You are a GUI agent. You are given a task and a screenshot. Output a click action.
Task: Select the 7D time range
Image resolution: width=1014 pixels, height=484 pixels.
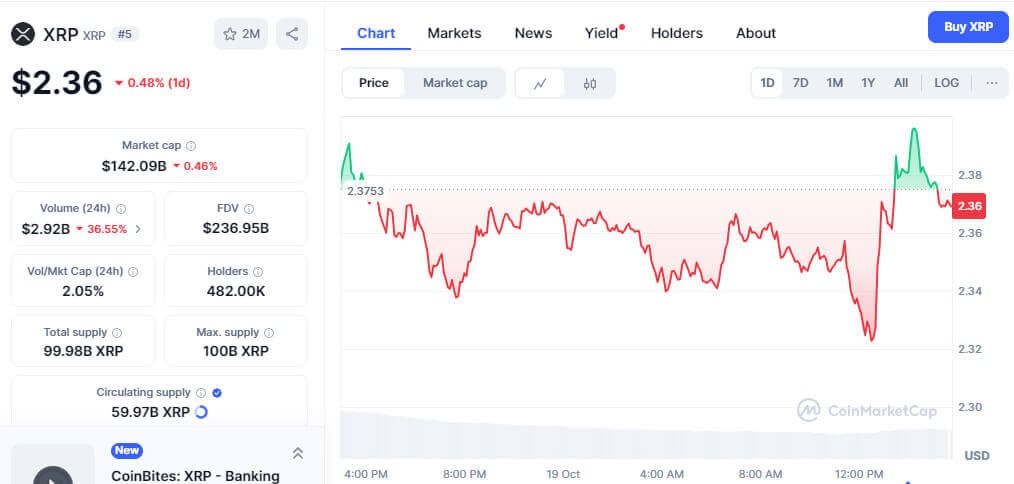coord(800,83)
